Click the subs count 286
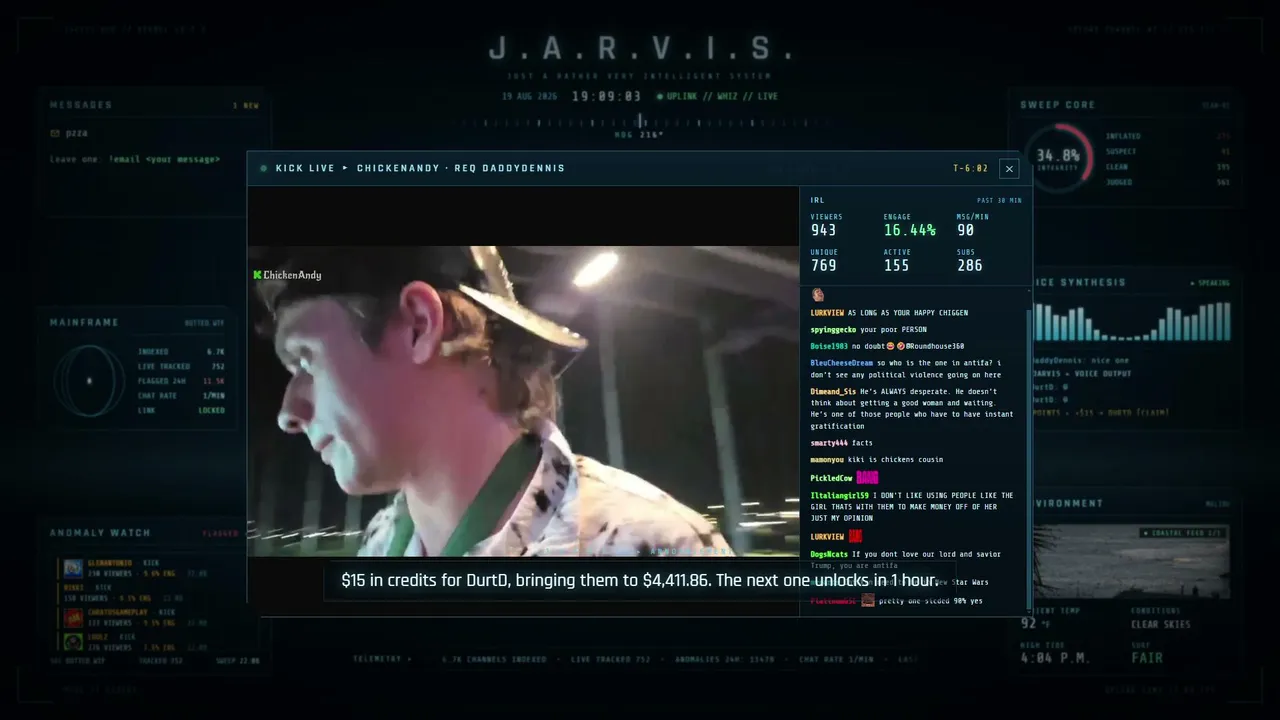This screenshot has height=720, width=1280. point(970,265)
